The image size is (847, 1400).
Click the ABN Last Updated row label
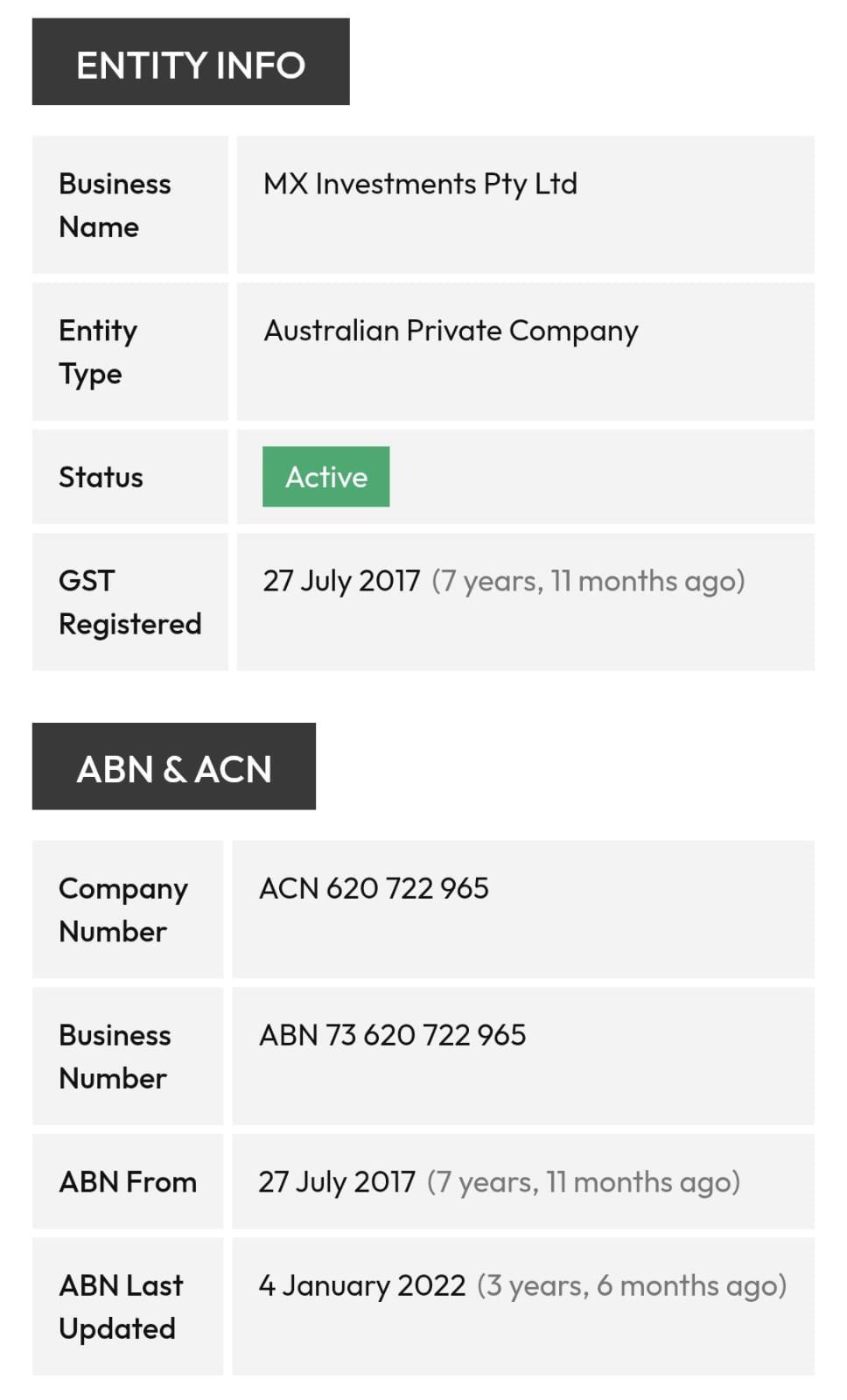(121, 1306)
